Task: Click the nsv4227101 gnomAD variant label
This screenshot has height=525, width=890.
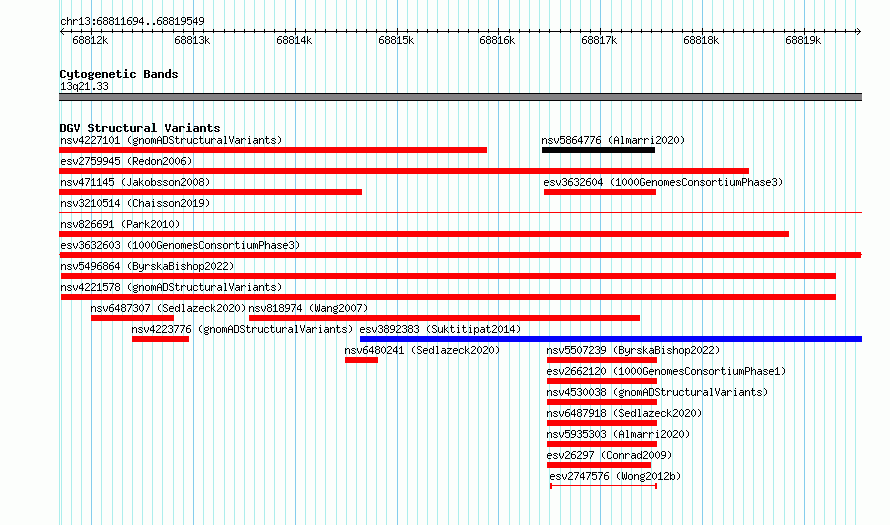Action: coord(171,140)
